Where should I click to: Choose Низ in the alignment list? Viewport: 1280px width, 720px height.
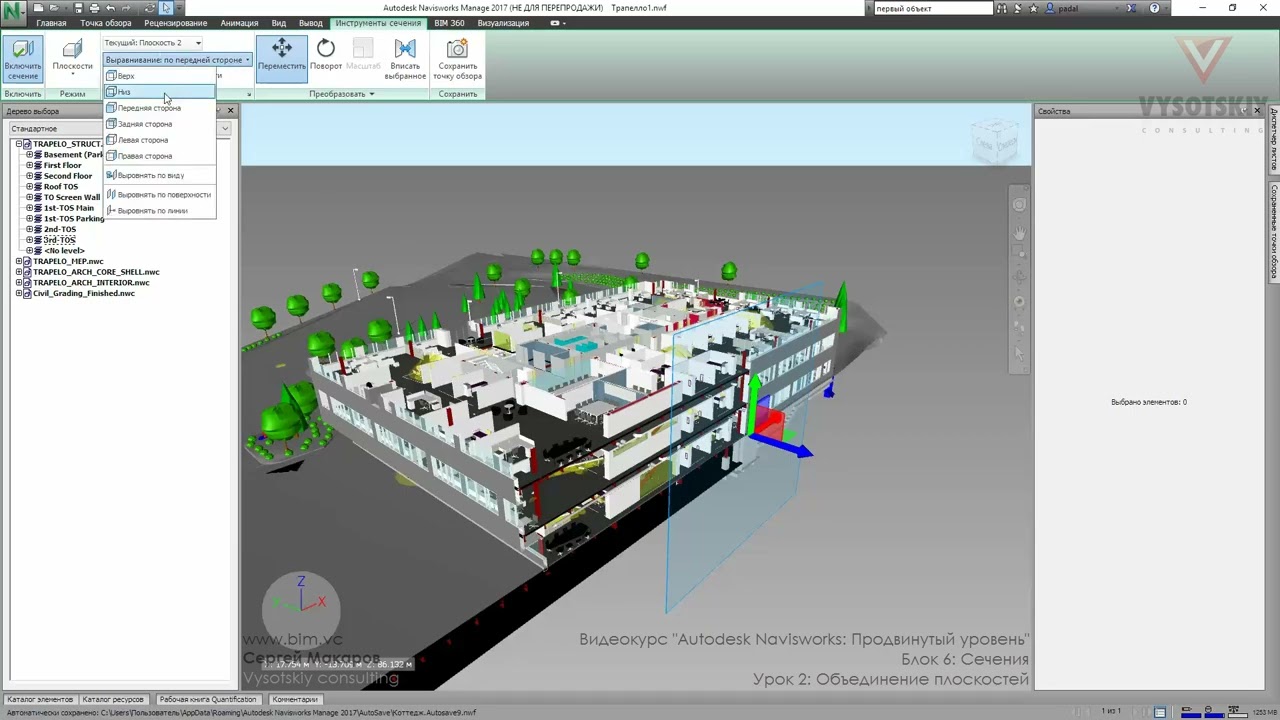pyautogui.click(x=159, y=92)
